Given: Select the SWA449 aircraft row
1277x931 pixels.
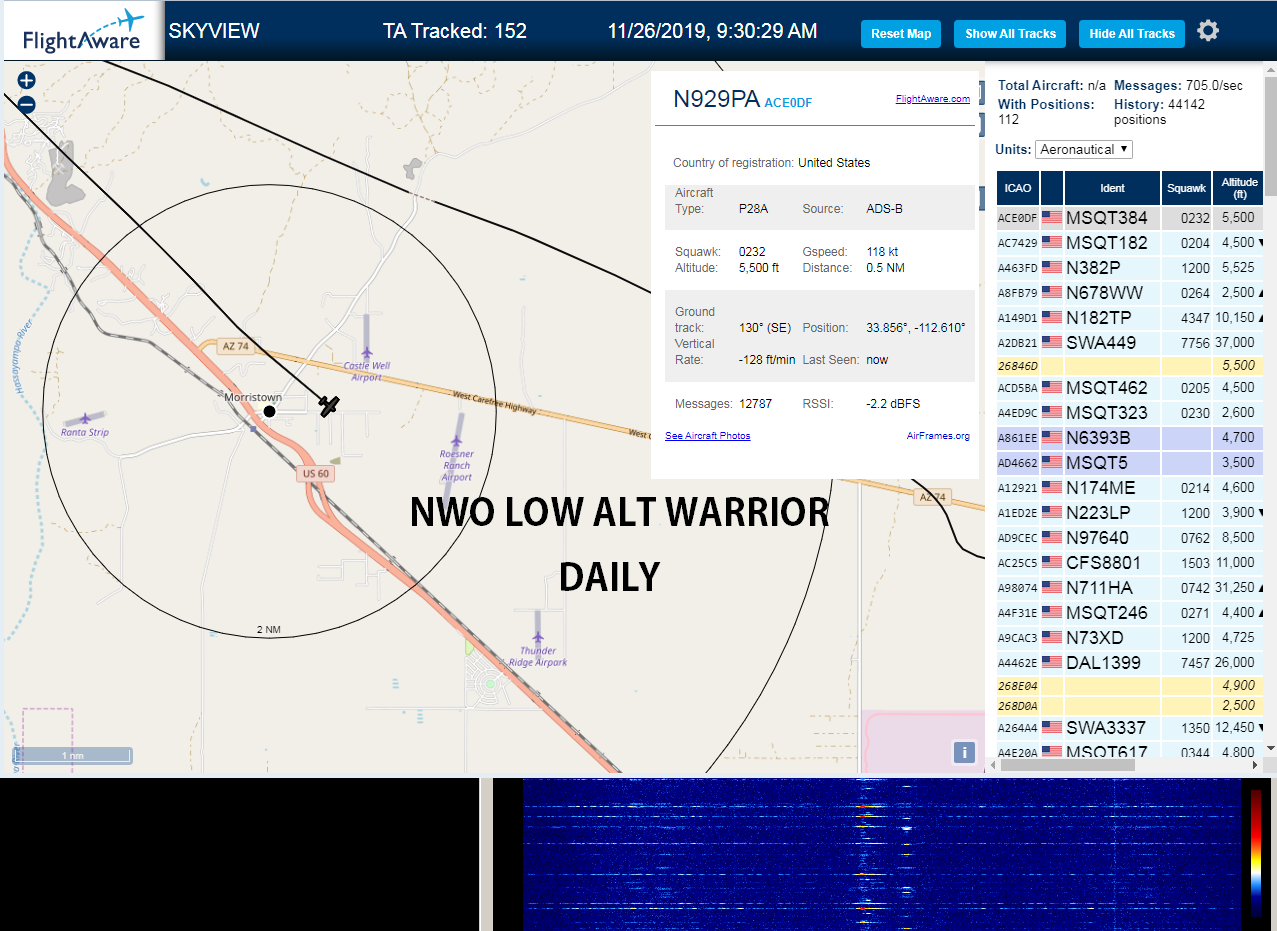Looking at the screenshot, I should point(1130,342).
